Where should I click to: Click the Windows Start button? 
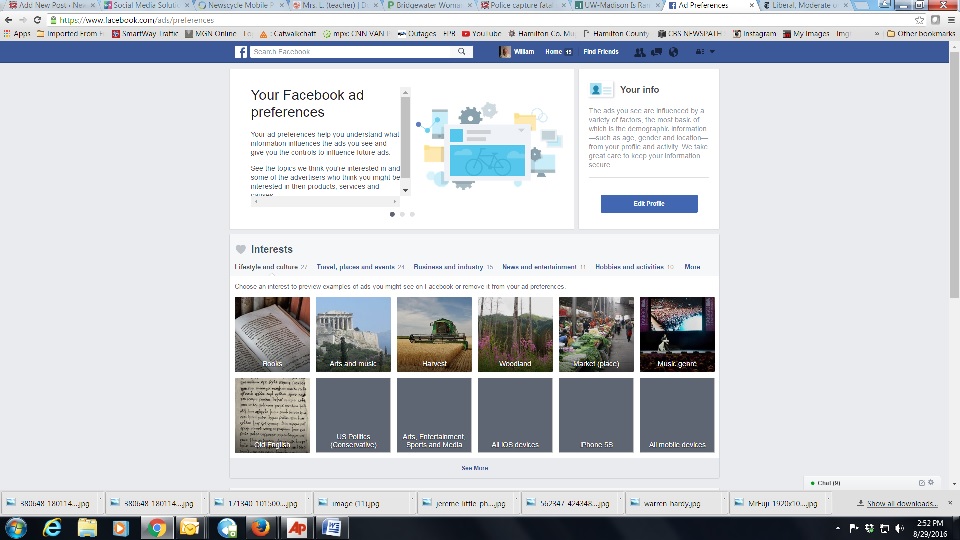[16, 528]
